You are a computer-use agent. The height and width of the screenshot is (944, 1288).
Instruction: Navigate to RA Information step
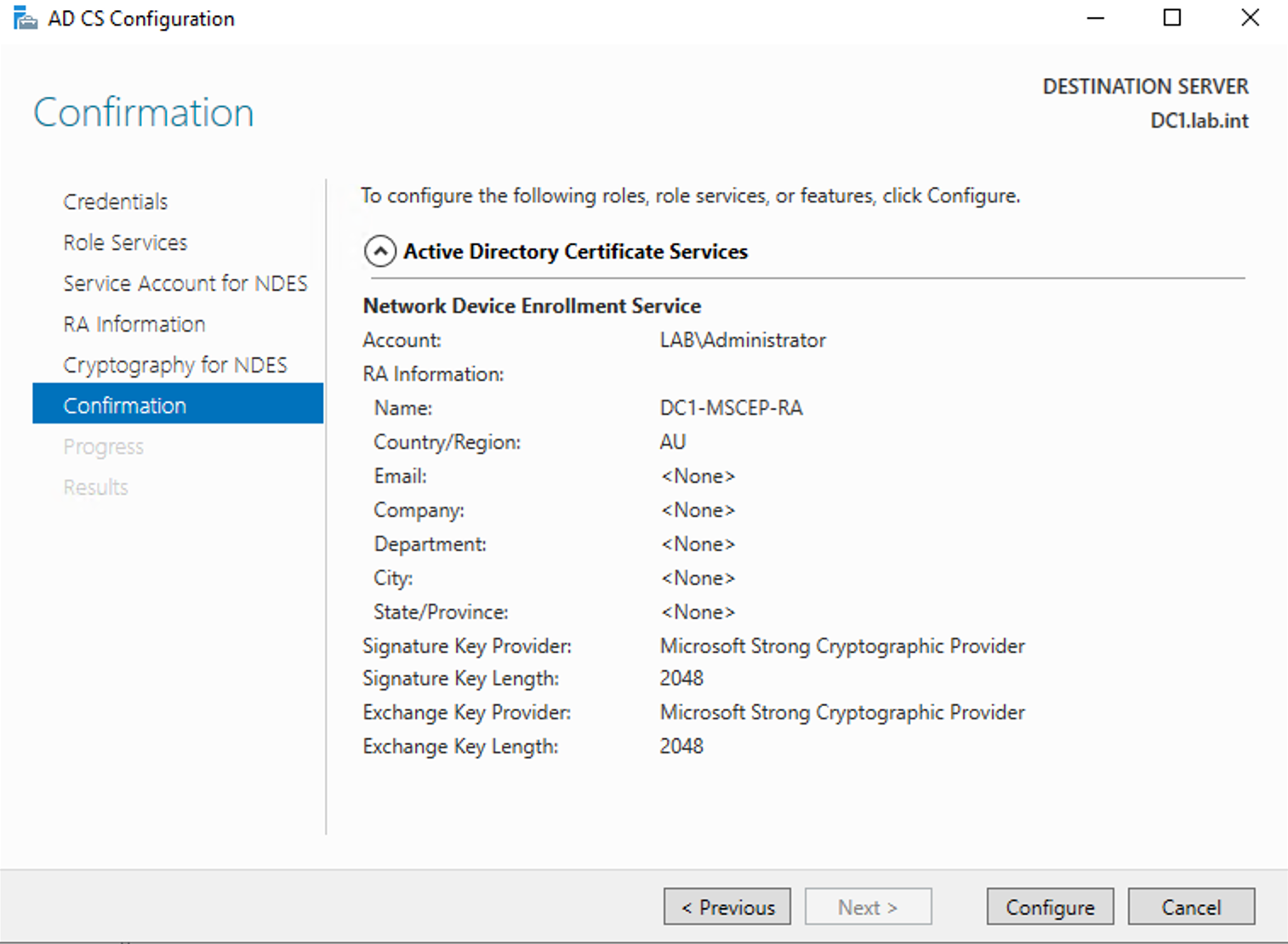point(134,324)
